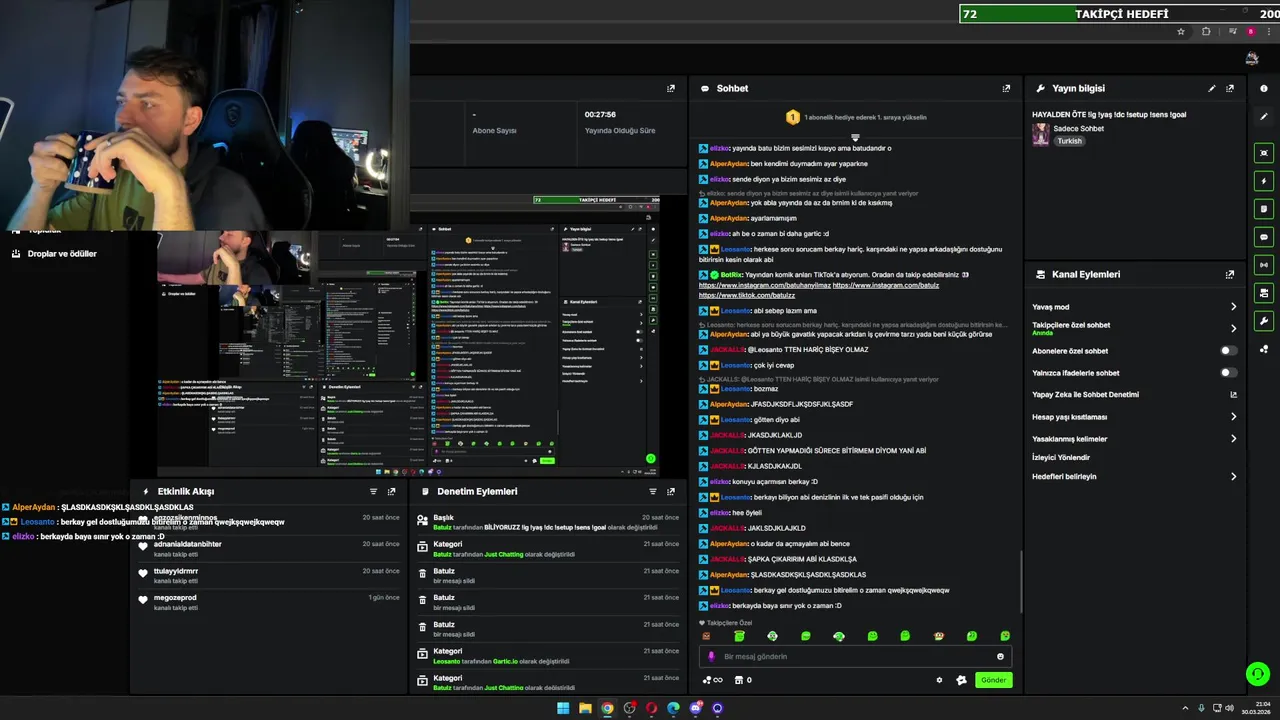Click the Başlık moderation entry

pyautogui.click(x=548, y=522)
